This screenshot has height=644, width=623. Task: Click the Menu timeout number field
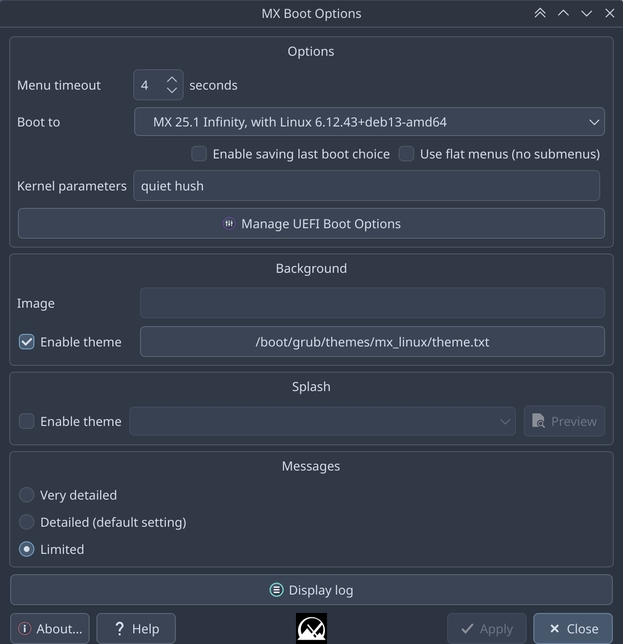tap(158, 85)
